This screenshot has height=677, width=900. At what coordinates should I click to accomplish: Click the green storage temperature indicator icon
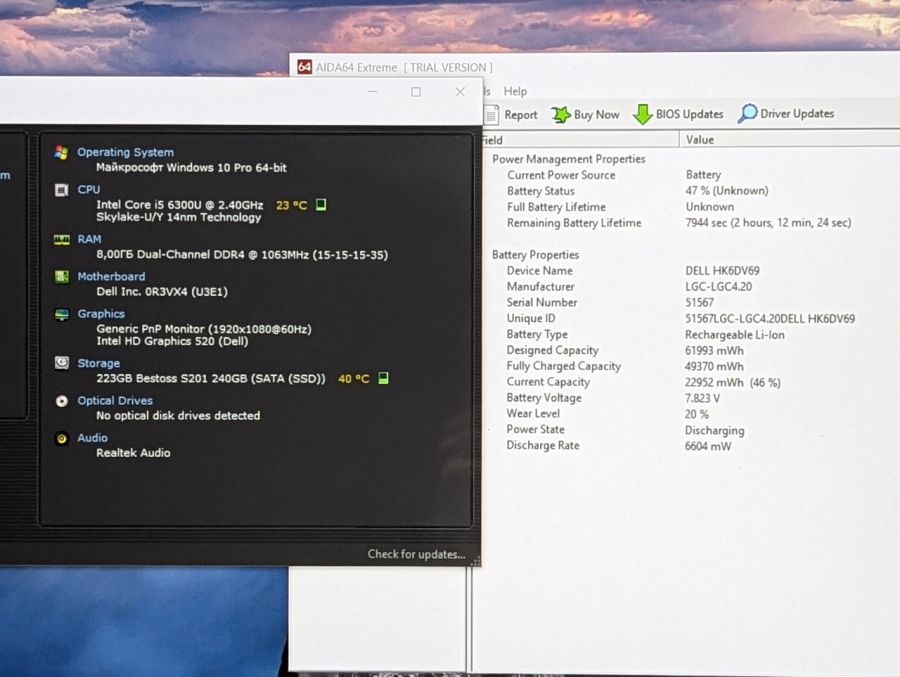point(383,378)
